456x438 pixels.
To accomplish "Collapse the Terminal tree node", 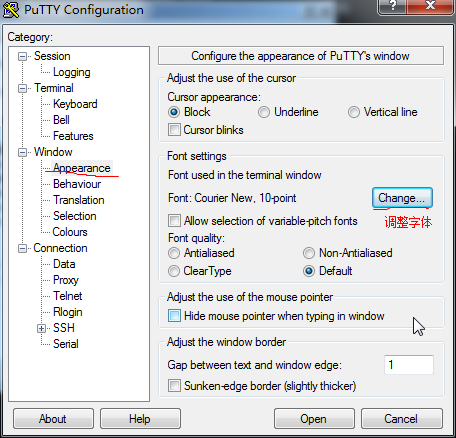I will 22,88.
